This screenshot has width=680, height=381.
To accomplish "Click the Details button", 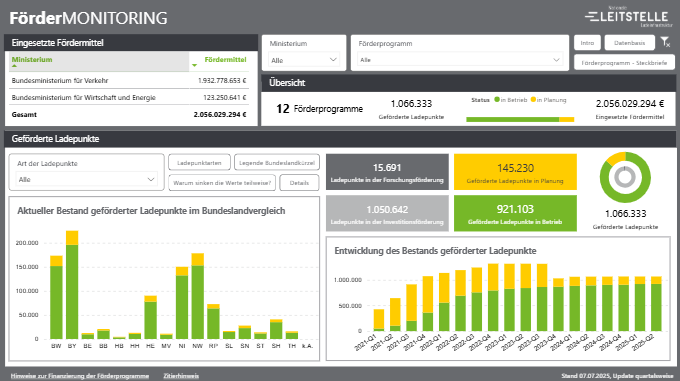I will click(299, 183).
